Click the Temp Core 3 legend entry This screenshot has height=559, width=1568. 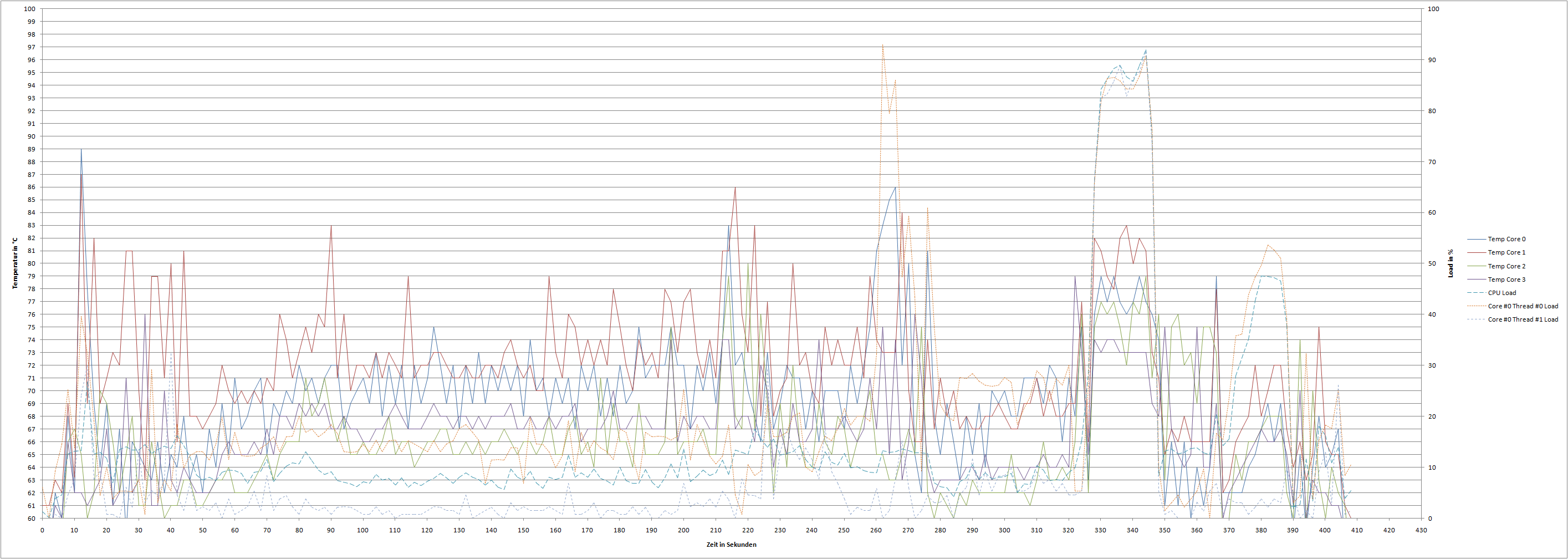coord(1506,279)
